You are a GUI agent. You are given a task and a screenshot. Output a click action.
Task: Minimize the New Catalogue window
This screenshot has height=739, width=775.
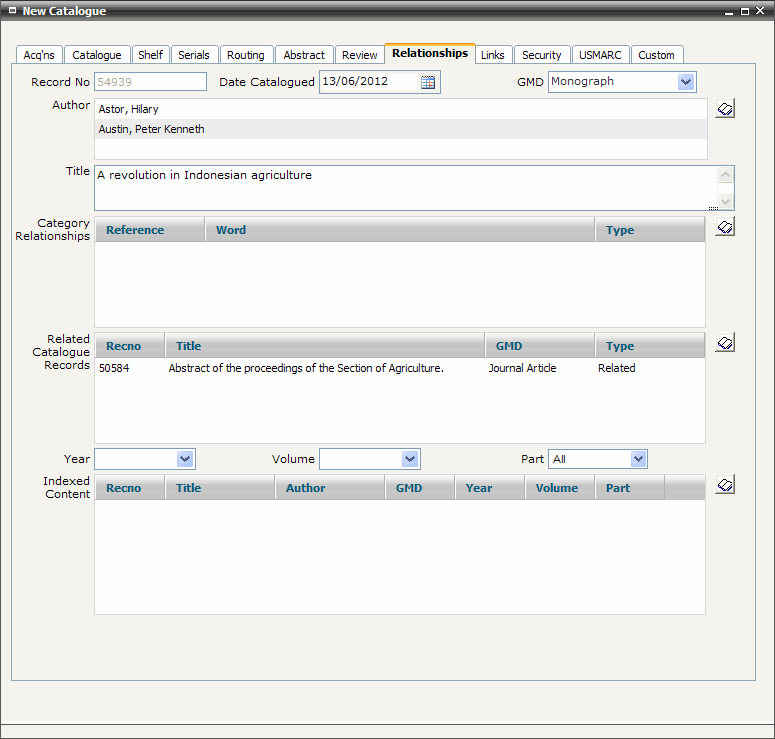729,11
